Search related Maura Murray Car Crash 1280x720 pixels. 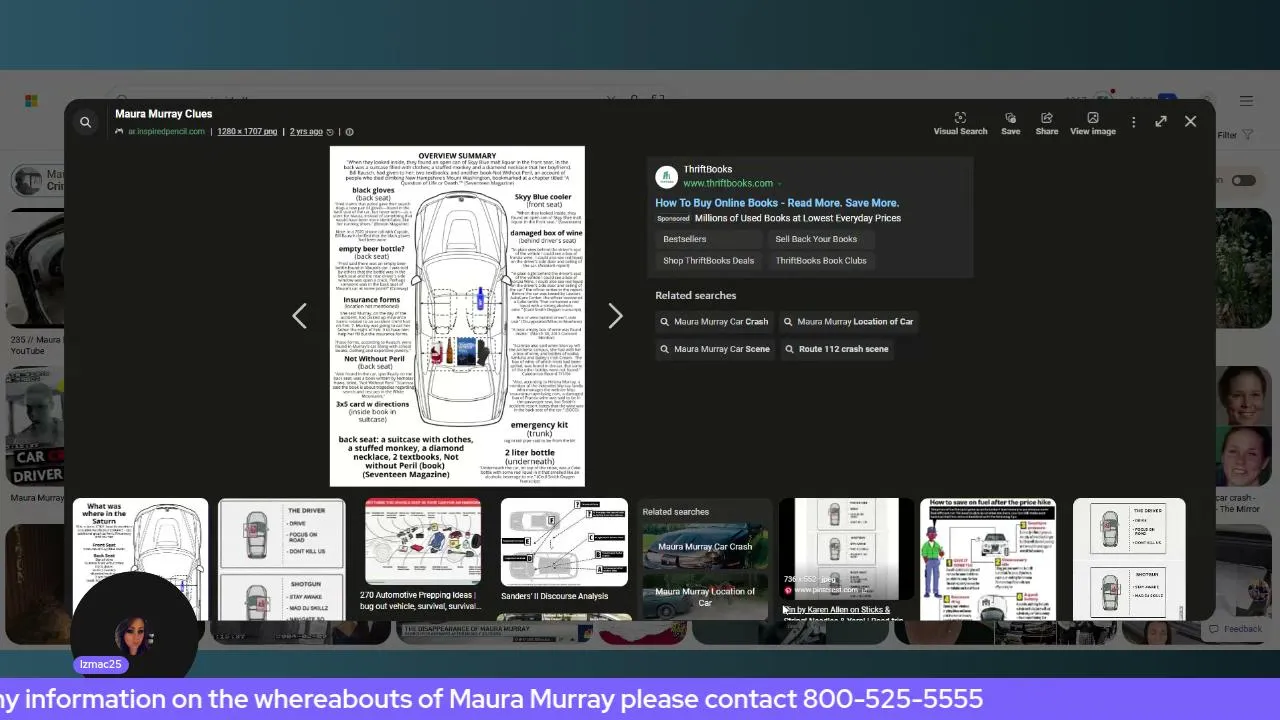714,322
